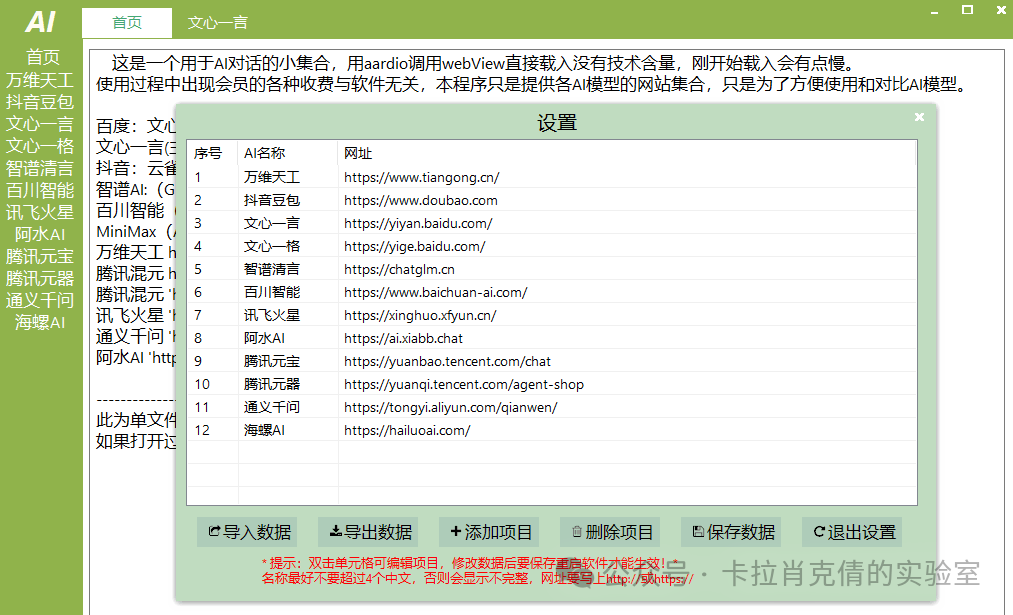The height and width of the screenshot is (615, 1013).
Task: Close the 设置 dialog with the X
Action: pyautogui.click(x=920, y=117)
